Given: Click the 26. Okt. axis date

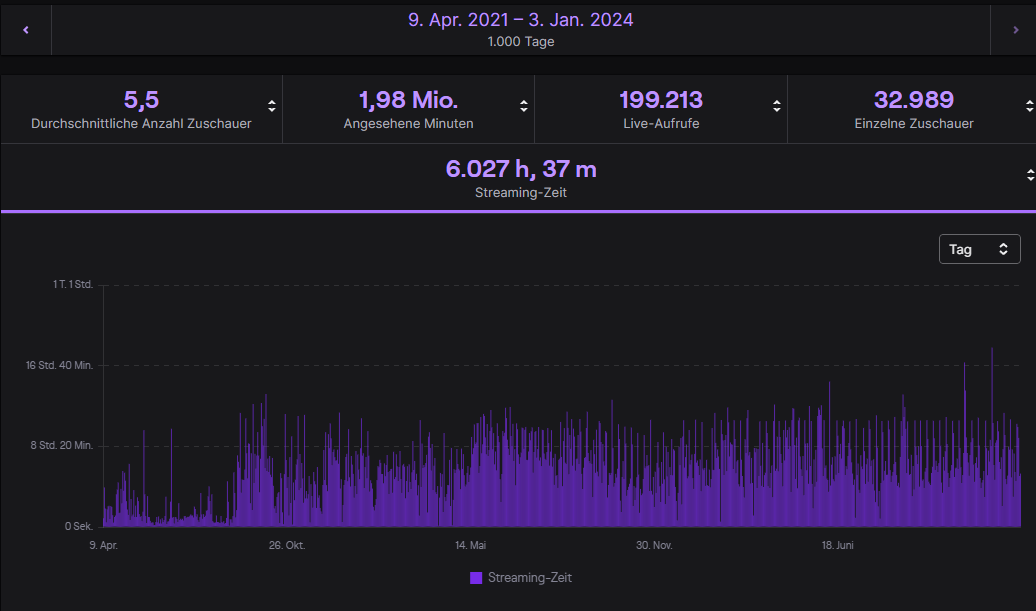Looking at the screenshot, I should coord(287,546).
